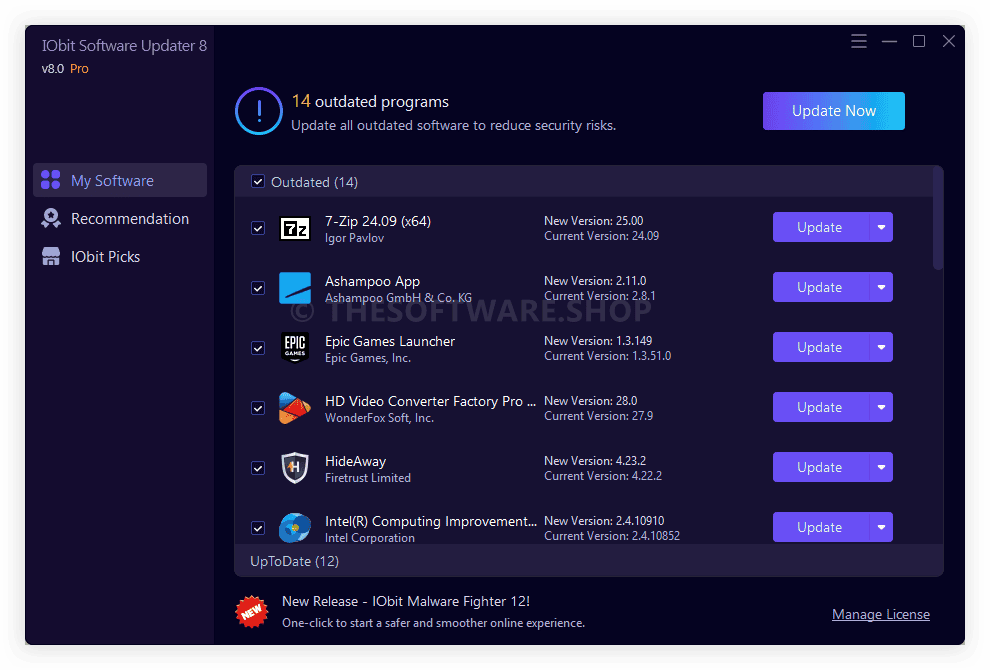
Task: Click 'Current Version: 2.4.10852' text
Action: point(612,535)
